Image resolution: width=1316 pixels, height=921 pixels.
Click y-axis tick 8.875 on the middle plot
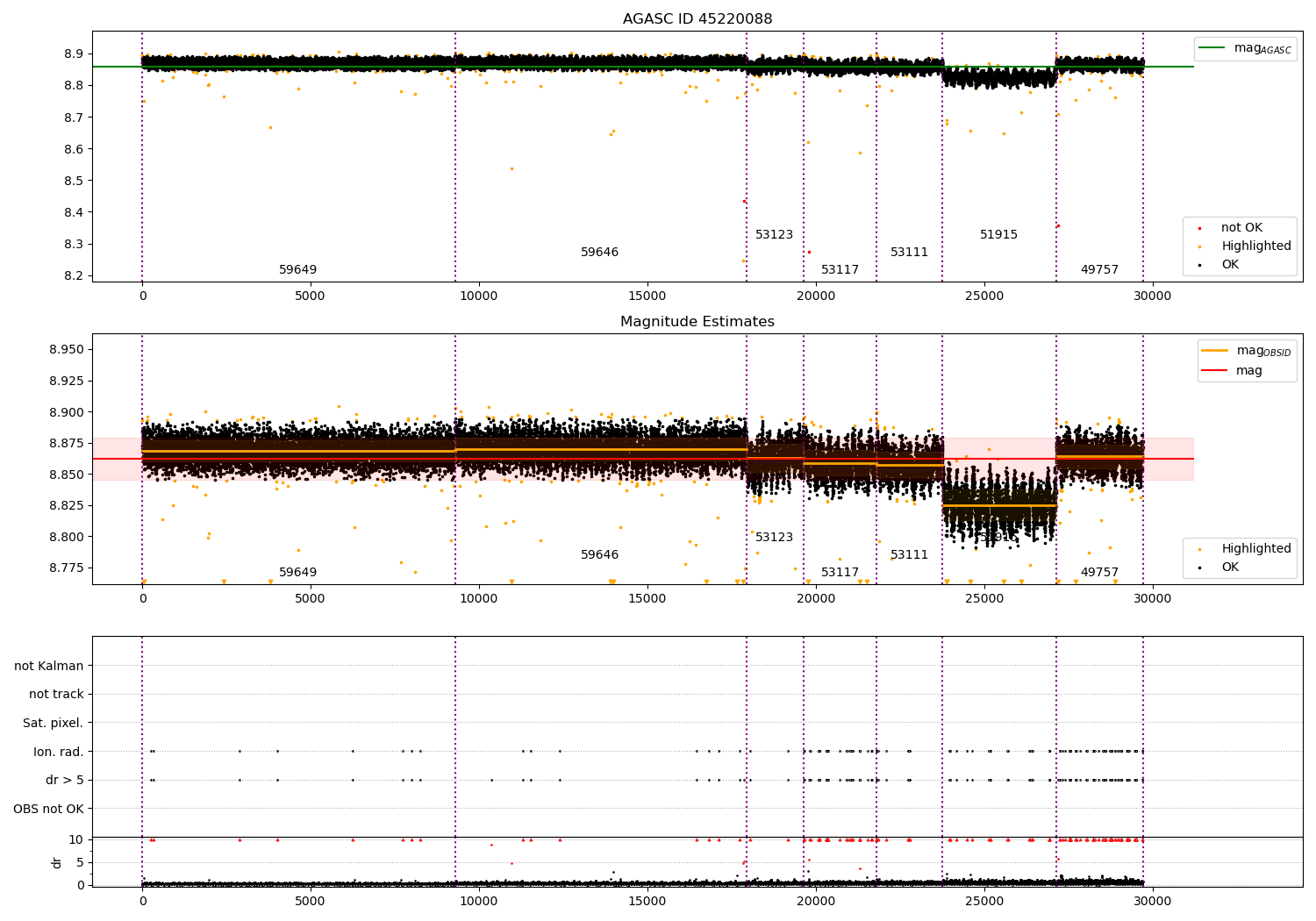(68, 443)
